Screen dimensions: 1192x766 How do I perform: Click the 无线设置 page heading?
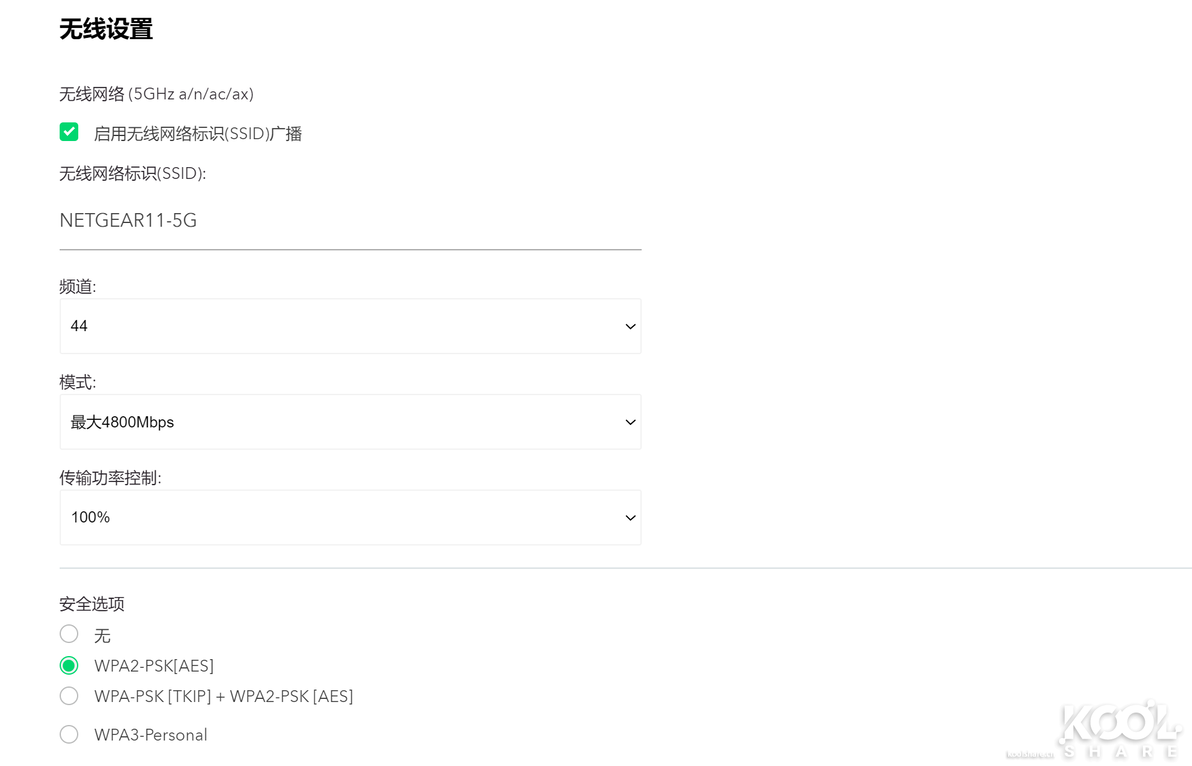(106, 29)
